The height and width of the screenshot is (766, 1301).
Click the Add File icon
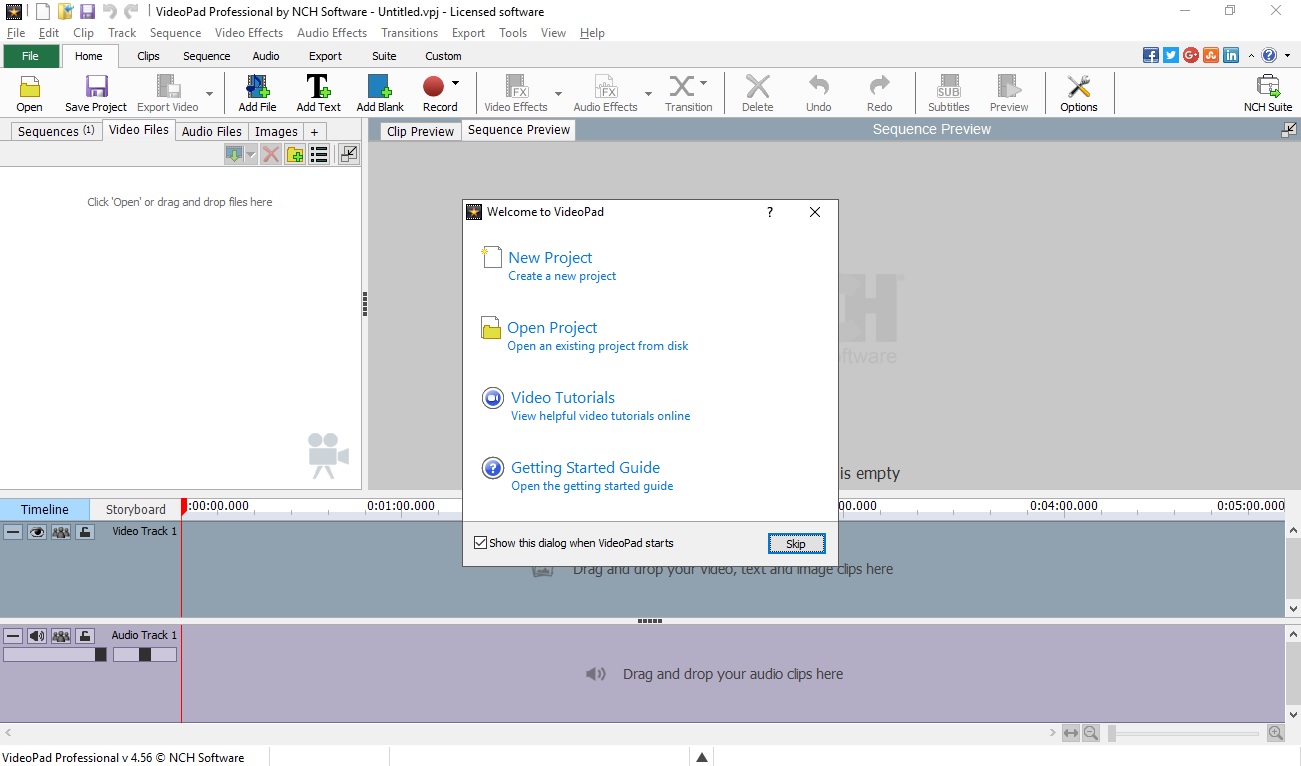pyautogui.click(x=257, y=87)
